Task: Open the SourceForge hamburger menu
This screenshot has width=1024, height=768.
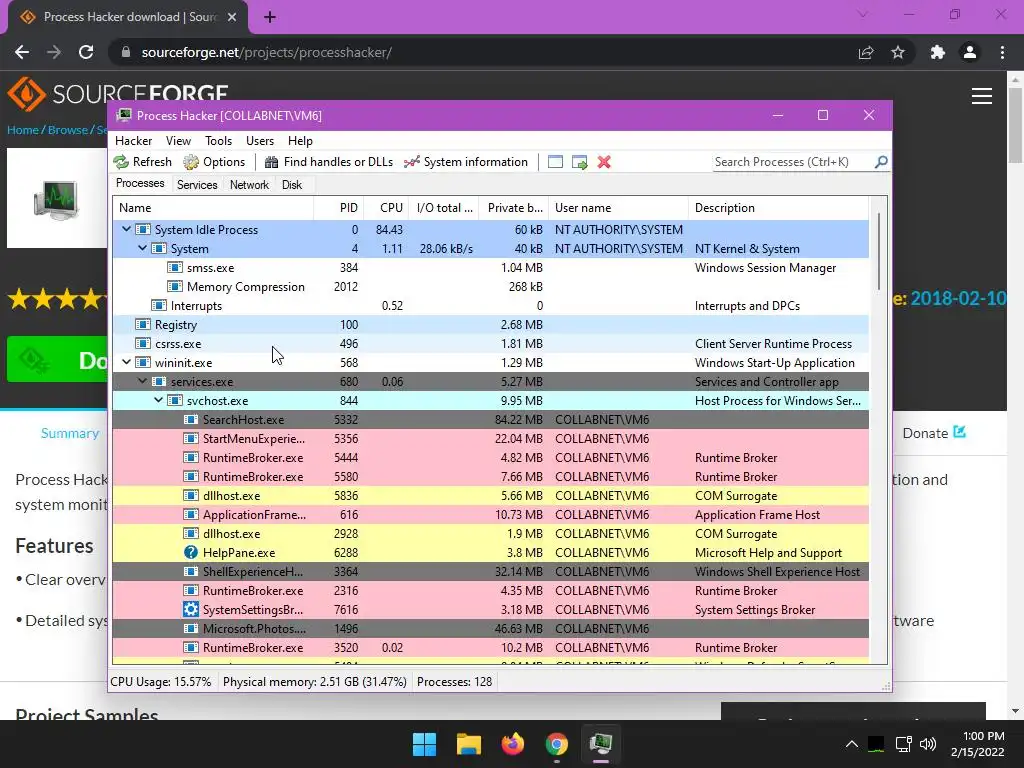Action: coord(982,96)
